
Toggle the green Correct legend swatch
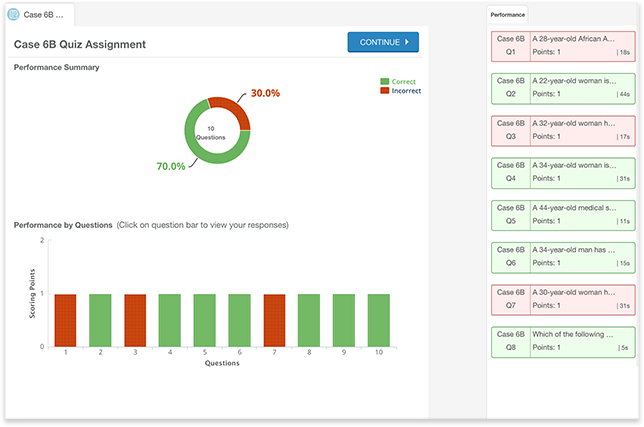(385, 81)
